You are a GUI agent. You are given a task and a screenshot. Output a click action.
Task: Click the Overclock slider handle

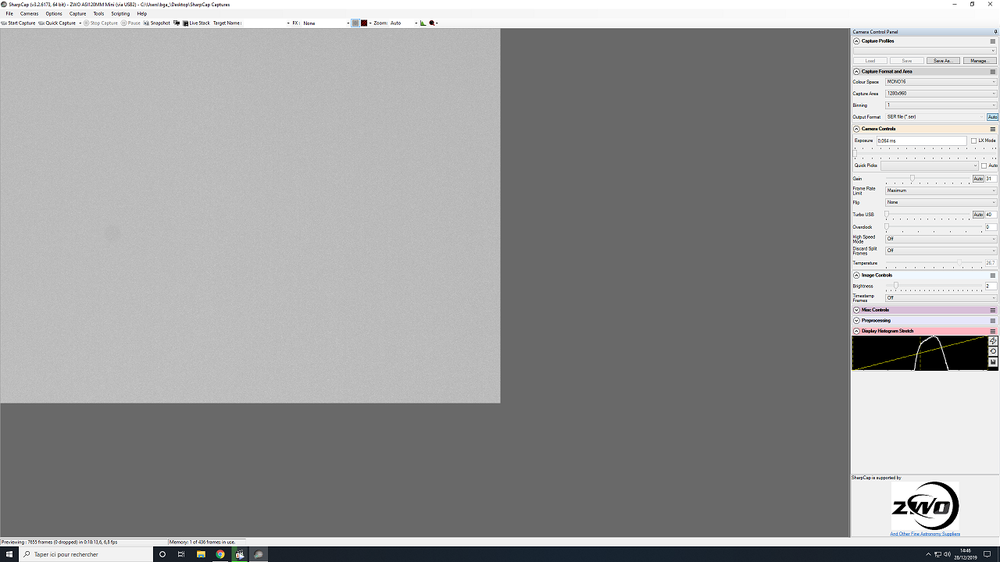coord(886,226)
